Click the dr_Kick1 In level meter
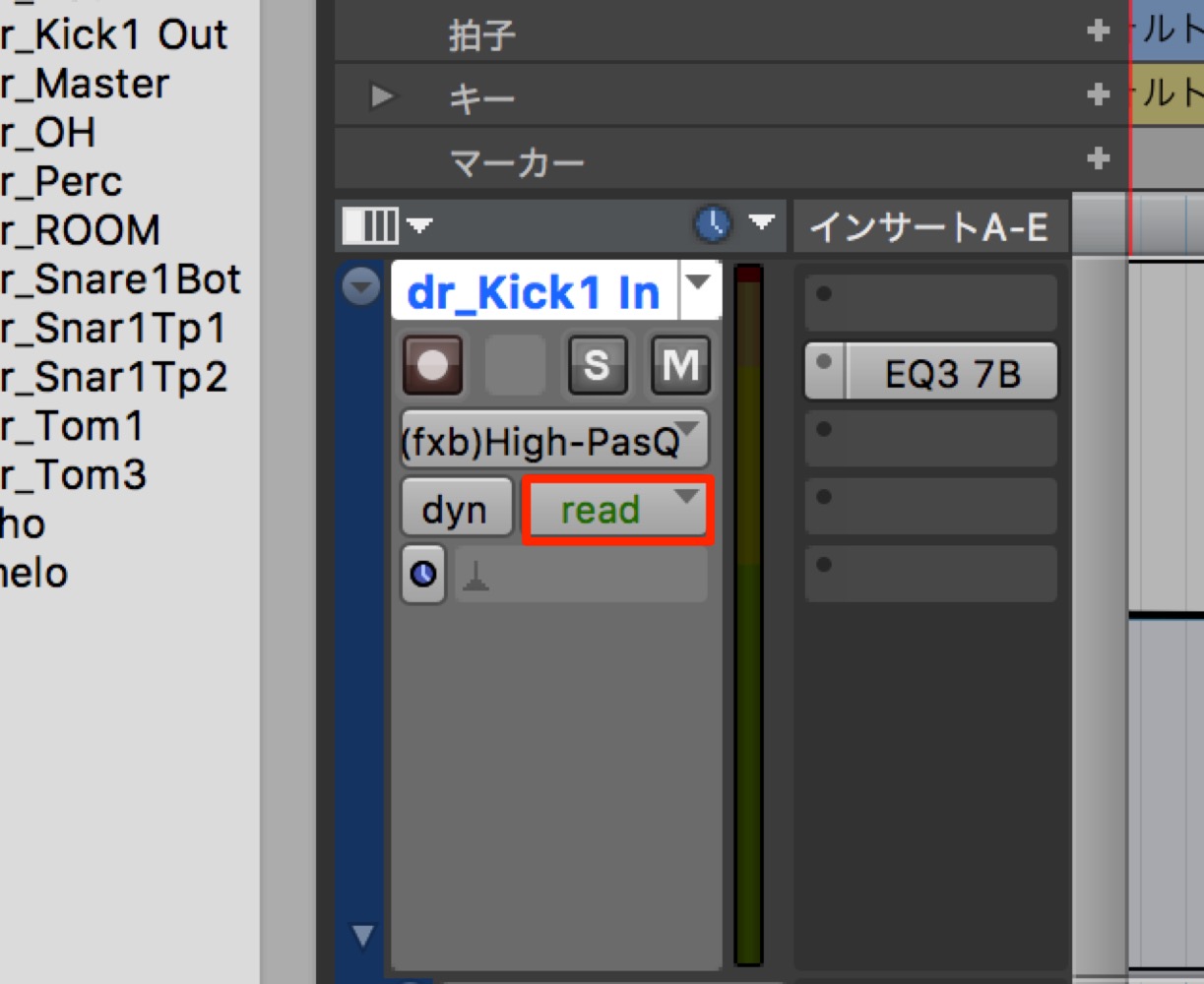Screen dimensions: 1204x984 click(x=748, y=615)
